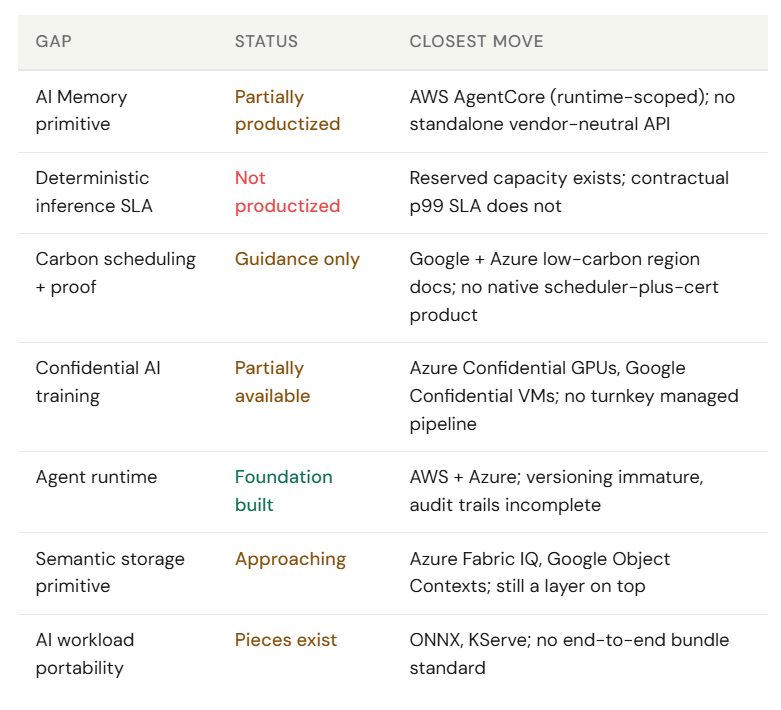Click the Azure Fabric IQ description cell
This screenshot has height=710, width=781.
[x=539, y=572]
